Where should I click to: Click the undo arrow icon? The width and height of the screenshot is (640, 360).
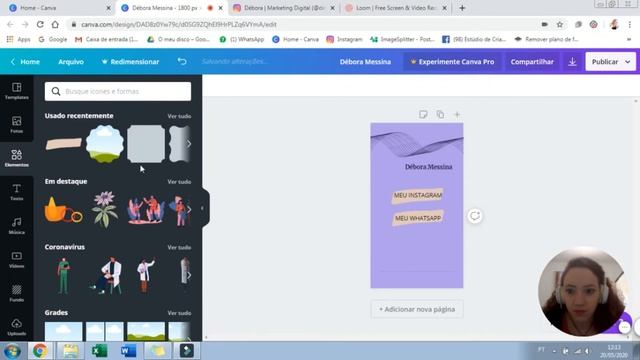click(x=182, y=62)
